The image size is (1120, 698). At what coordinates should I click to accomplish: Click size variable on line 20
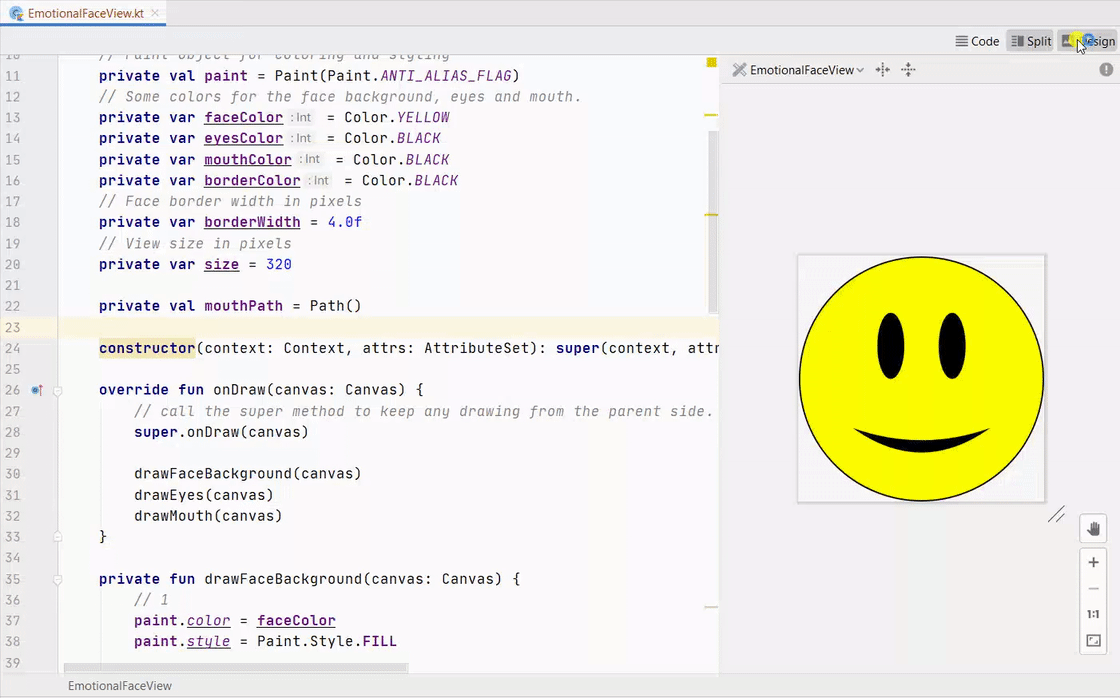(x=221, y=264)
